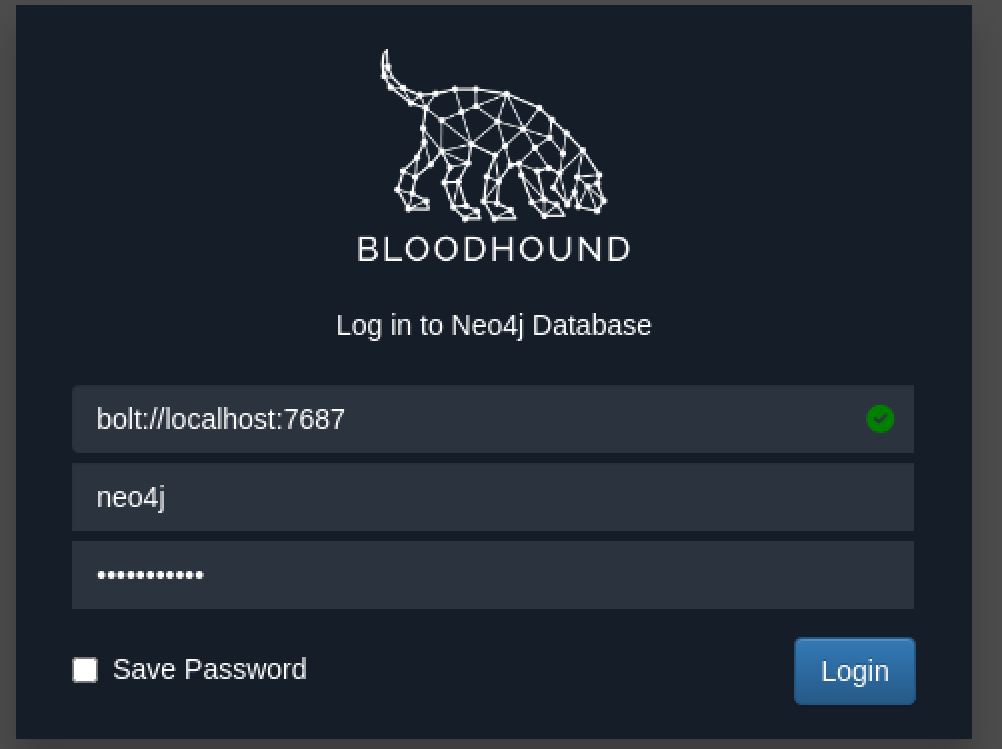Select the masked password field
Image resolution: width=1002 pixels, height=749 pixels.
coord(492,575)
